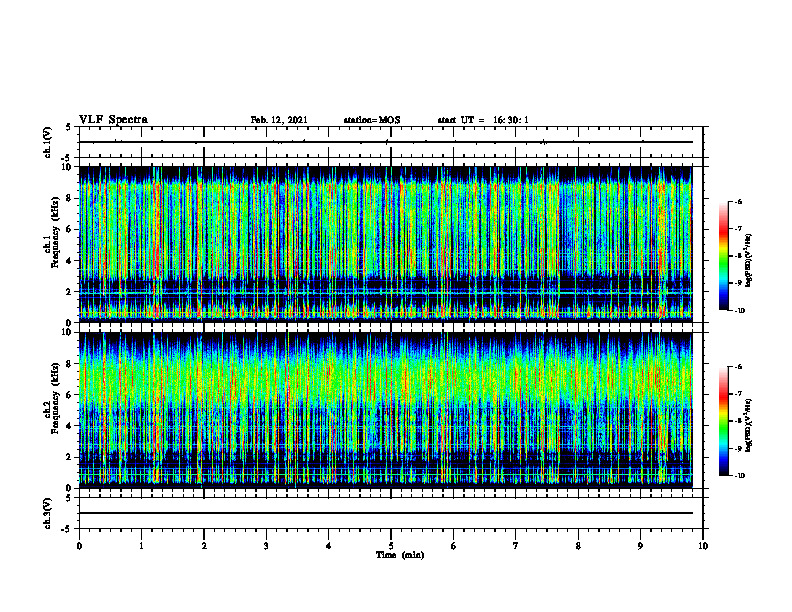
Task: Click time axis tick label "3"
Action: 266,546
